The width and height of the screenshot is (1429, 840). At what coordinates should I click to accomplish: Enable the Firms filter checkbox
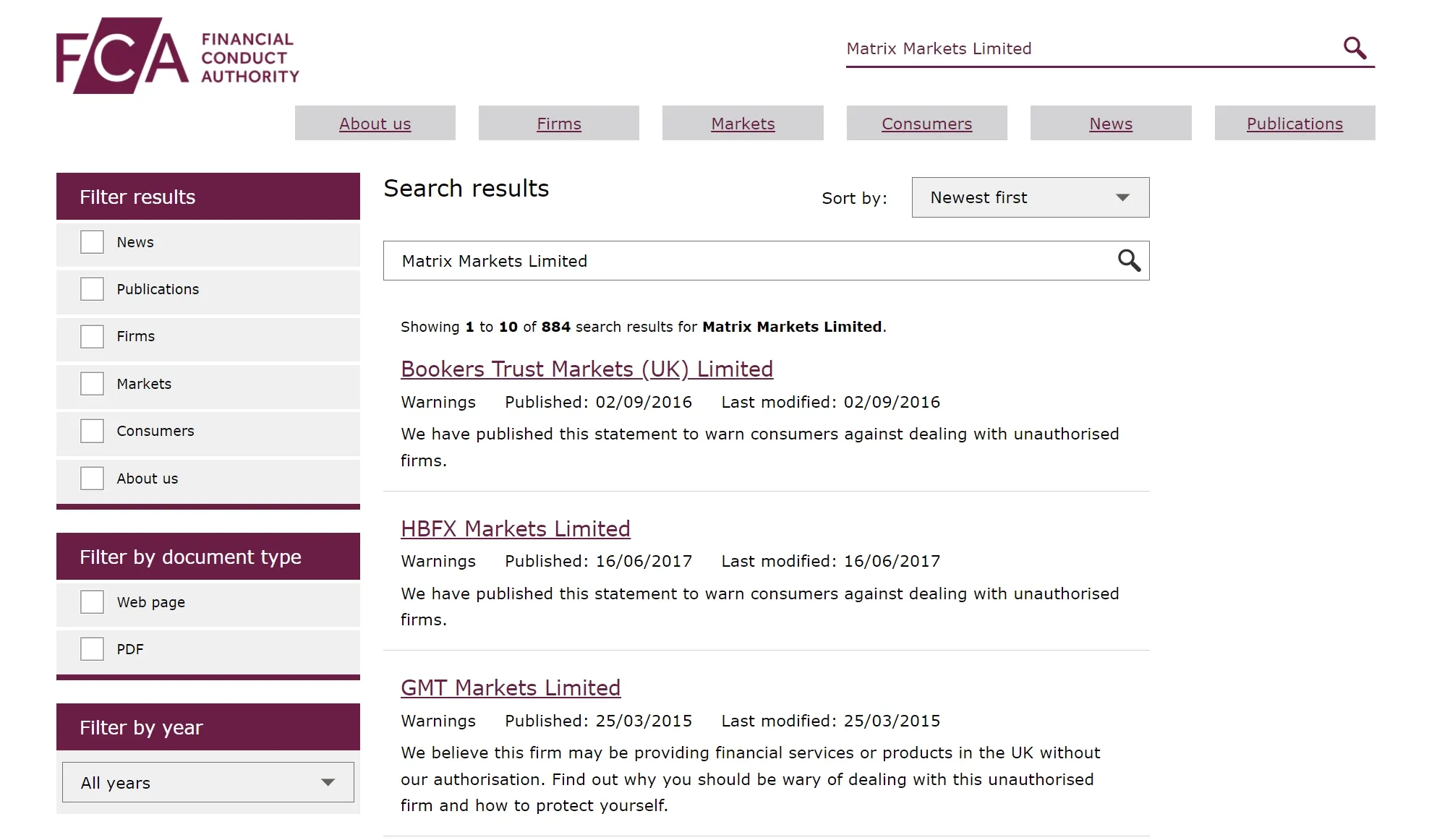coord(92,336)
